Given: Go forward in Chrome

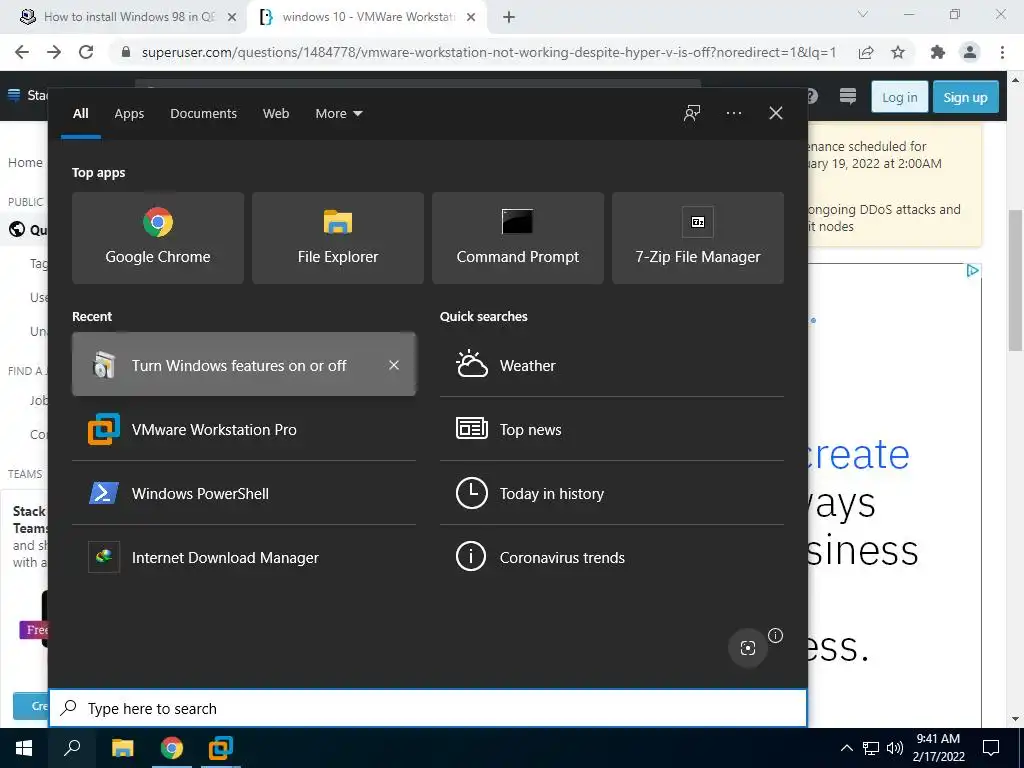Looking at the screenshot, I should click(54, 52).
